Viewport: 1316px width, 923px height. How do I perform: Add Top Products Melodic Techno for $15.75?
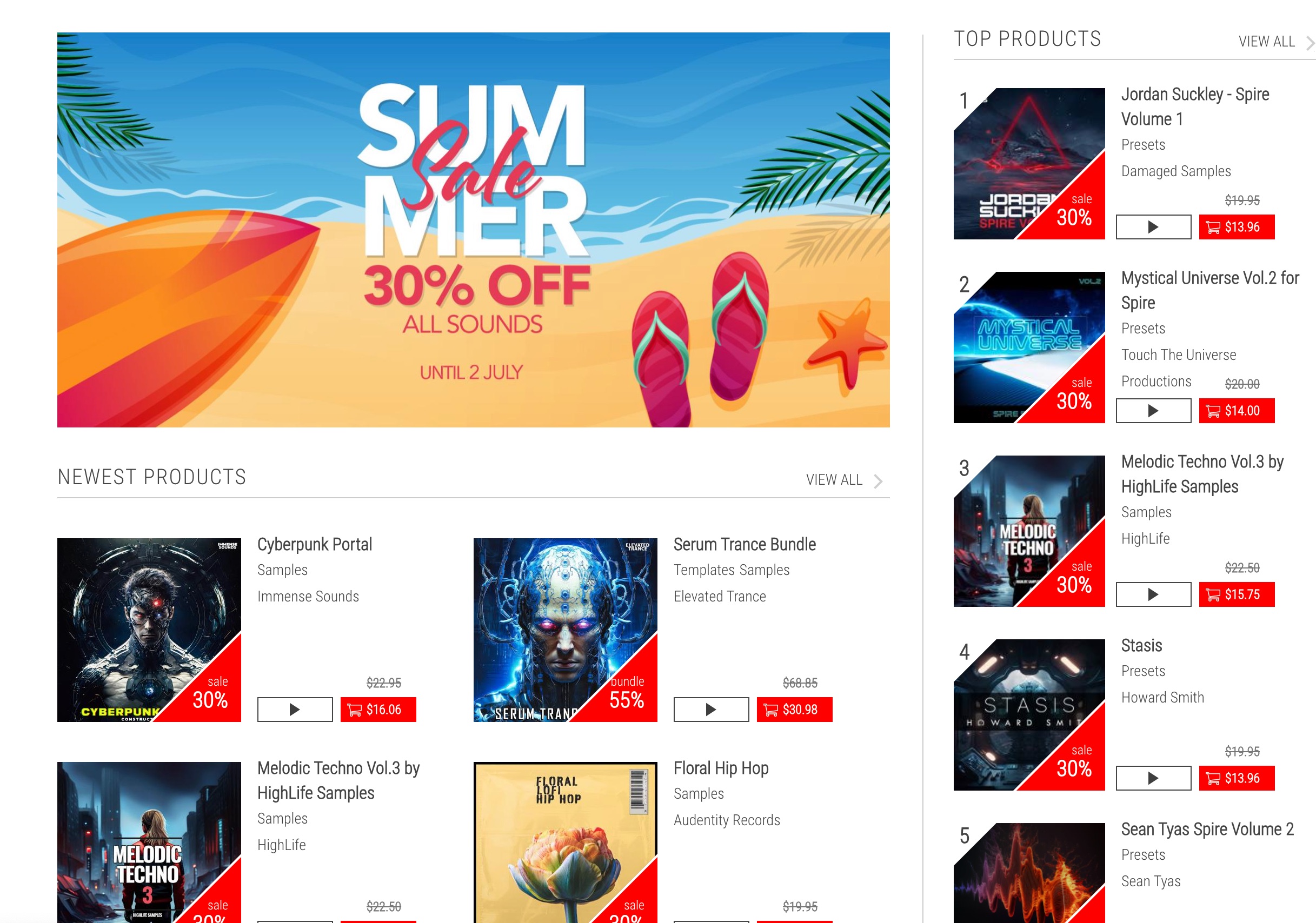pos(1237,594)
